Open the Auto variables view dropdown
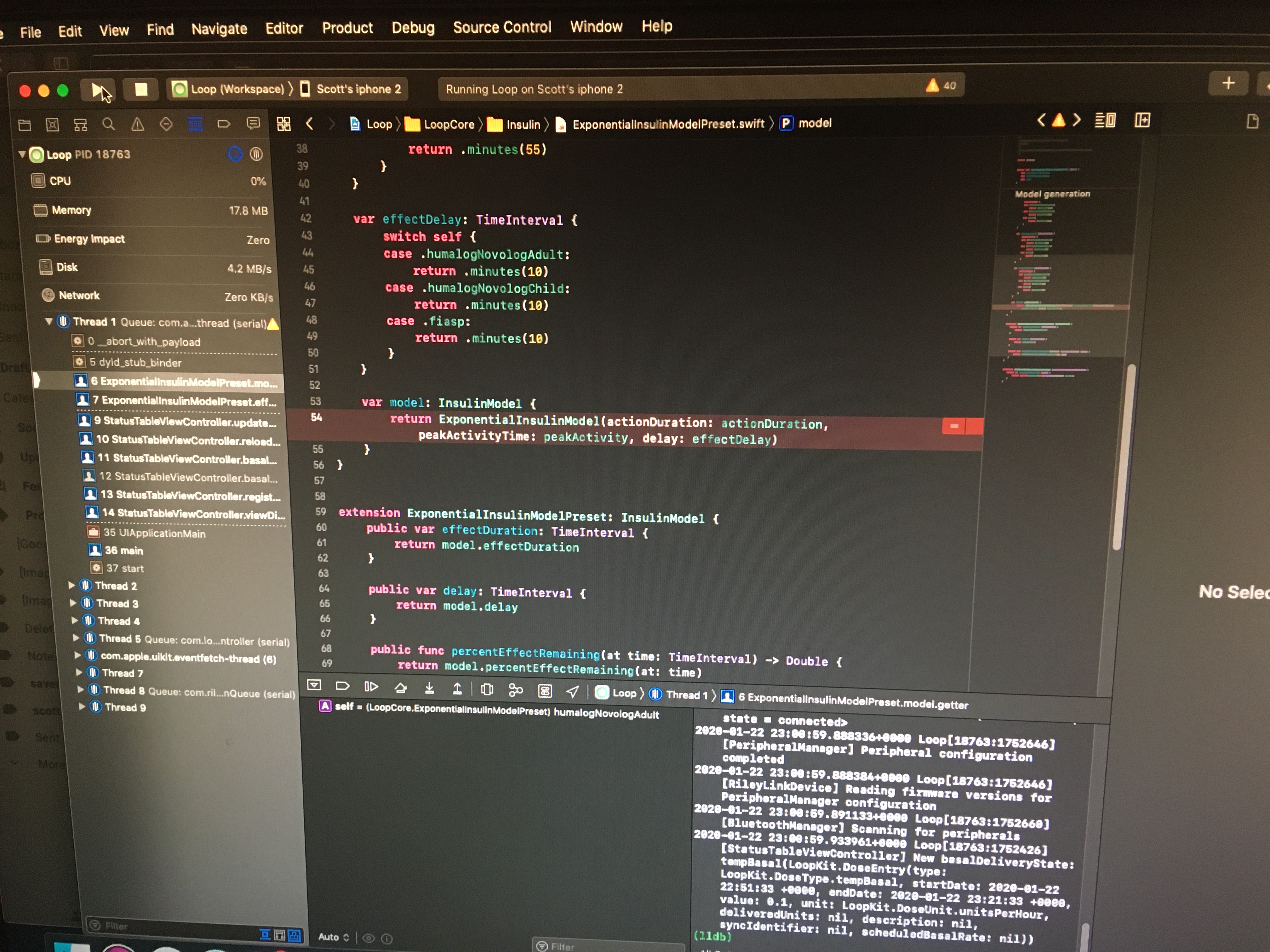 pos(334,937)
